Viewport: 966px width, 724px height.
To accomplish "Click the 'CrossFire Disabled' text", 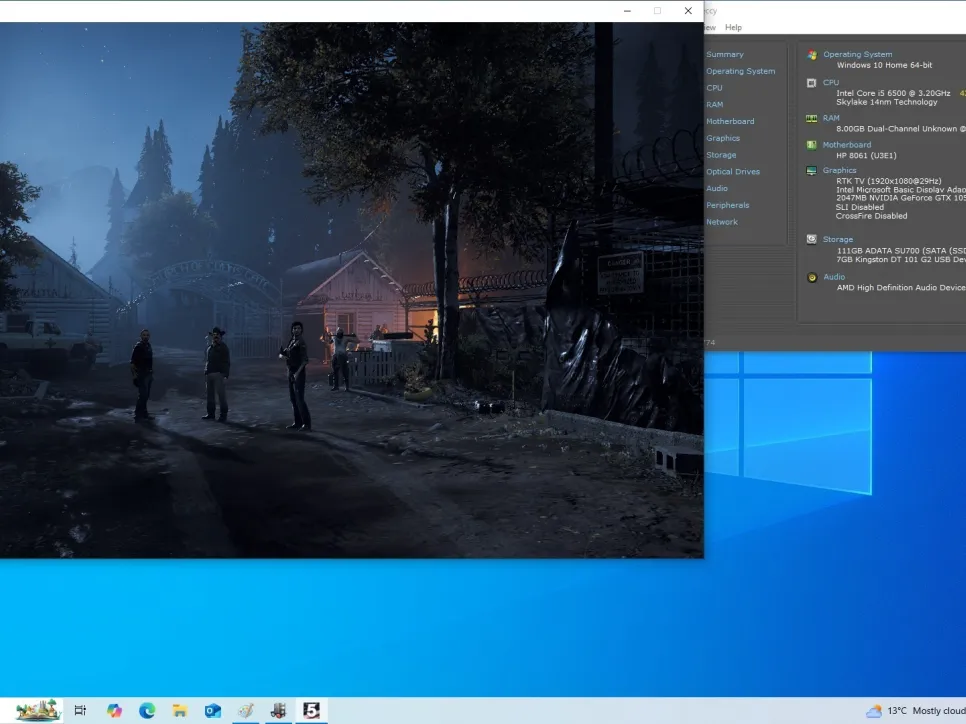I will coord(871,216).
